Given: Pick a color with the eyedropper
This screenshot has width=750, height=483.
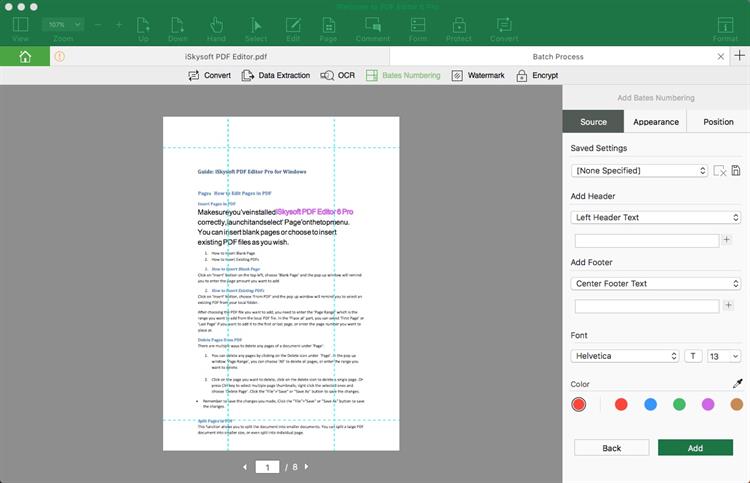Looking at the screenshot, I should pyautogui.click(x=738, y=384).
